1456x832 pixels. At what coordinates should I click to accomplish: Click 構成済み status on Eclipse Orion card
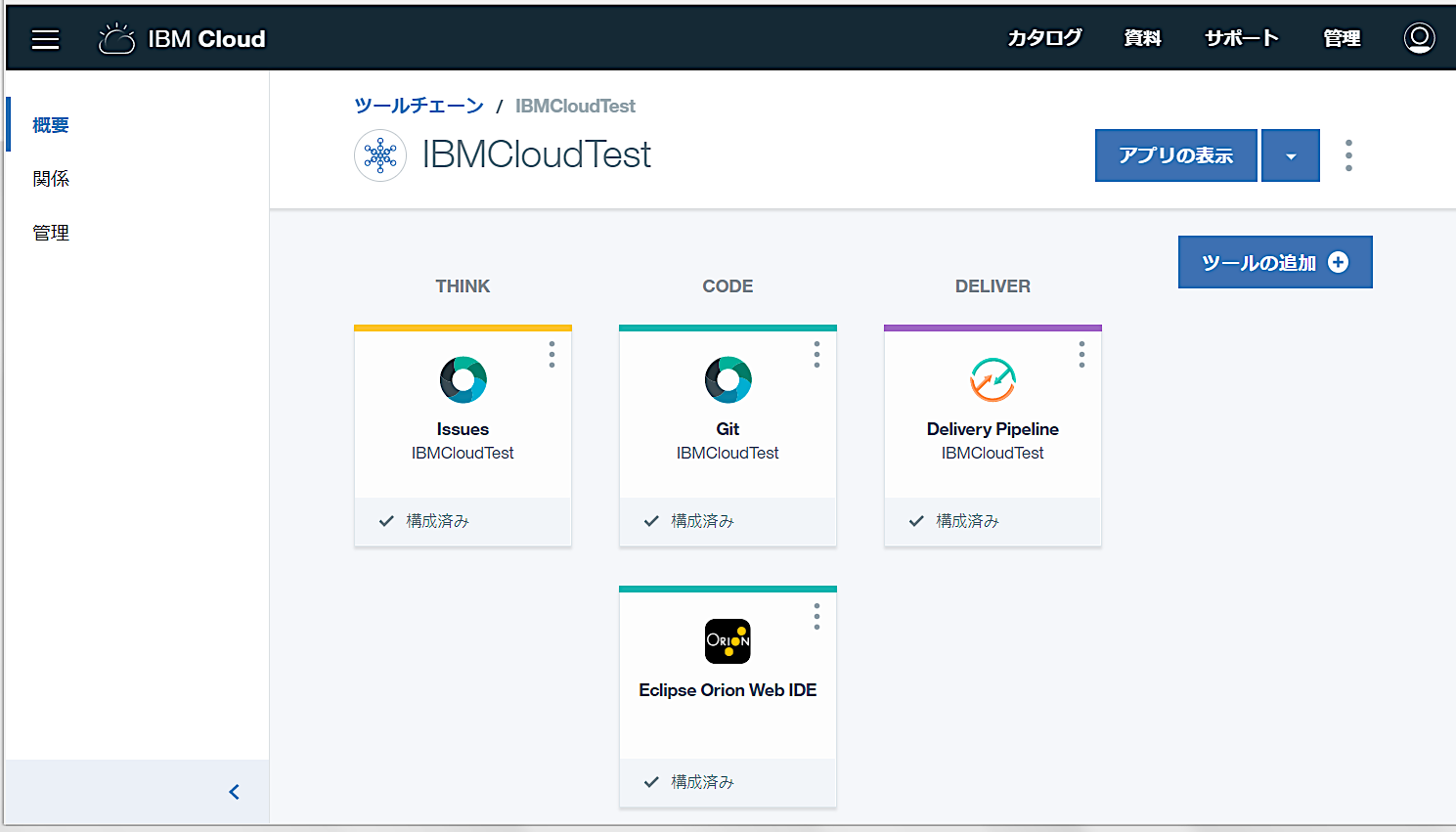[702, 782]
